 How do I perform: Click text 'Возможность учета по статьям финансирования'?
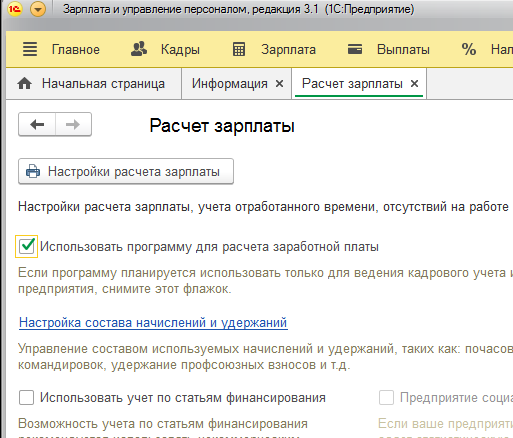163,424
